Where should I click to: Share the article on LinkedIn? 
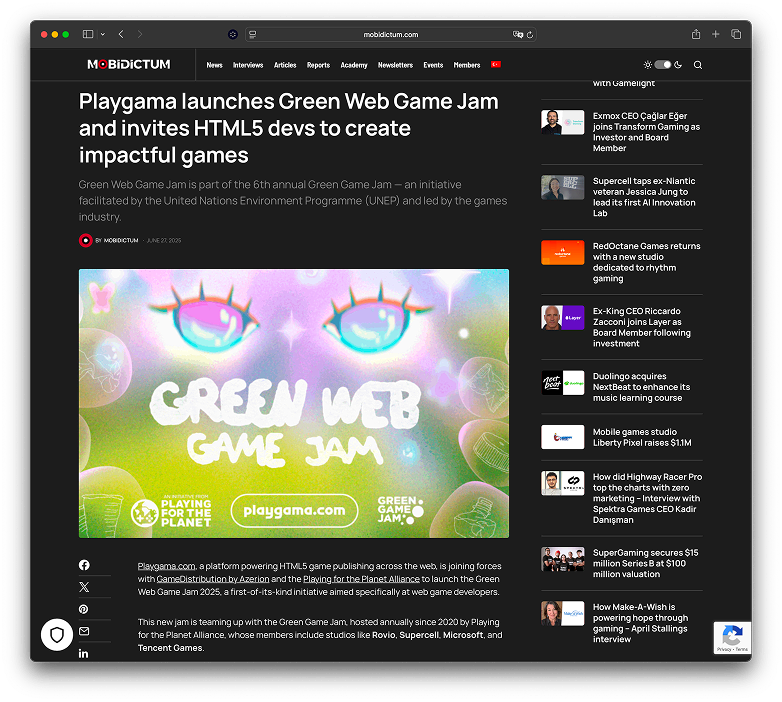tap(83, 653)
